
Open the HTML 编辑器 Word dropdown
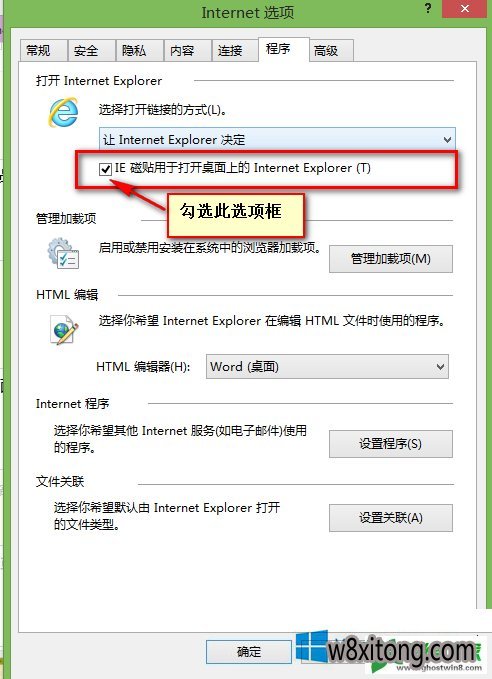pyautogui.click(x=327, y=367)
